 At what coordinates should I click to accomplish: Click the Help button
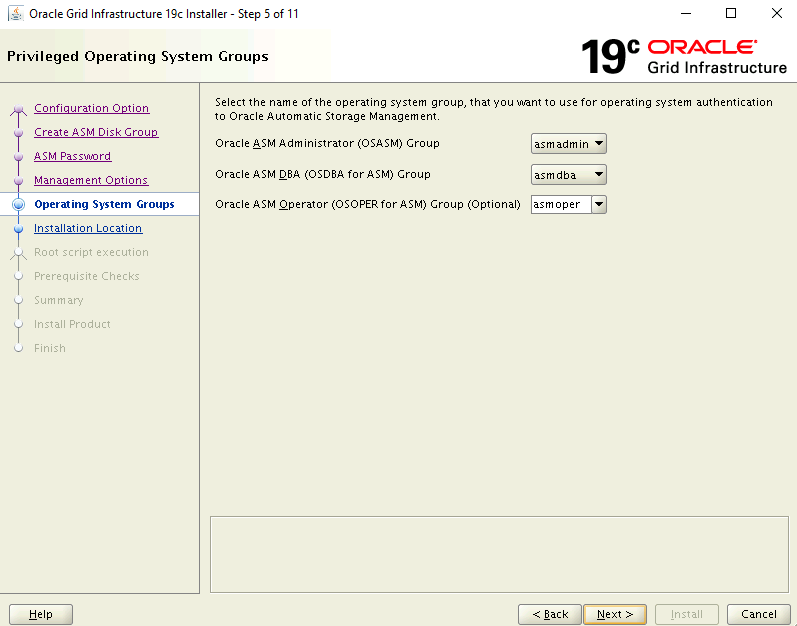coord(41,614)
